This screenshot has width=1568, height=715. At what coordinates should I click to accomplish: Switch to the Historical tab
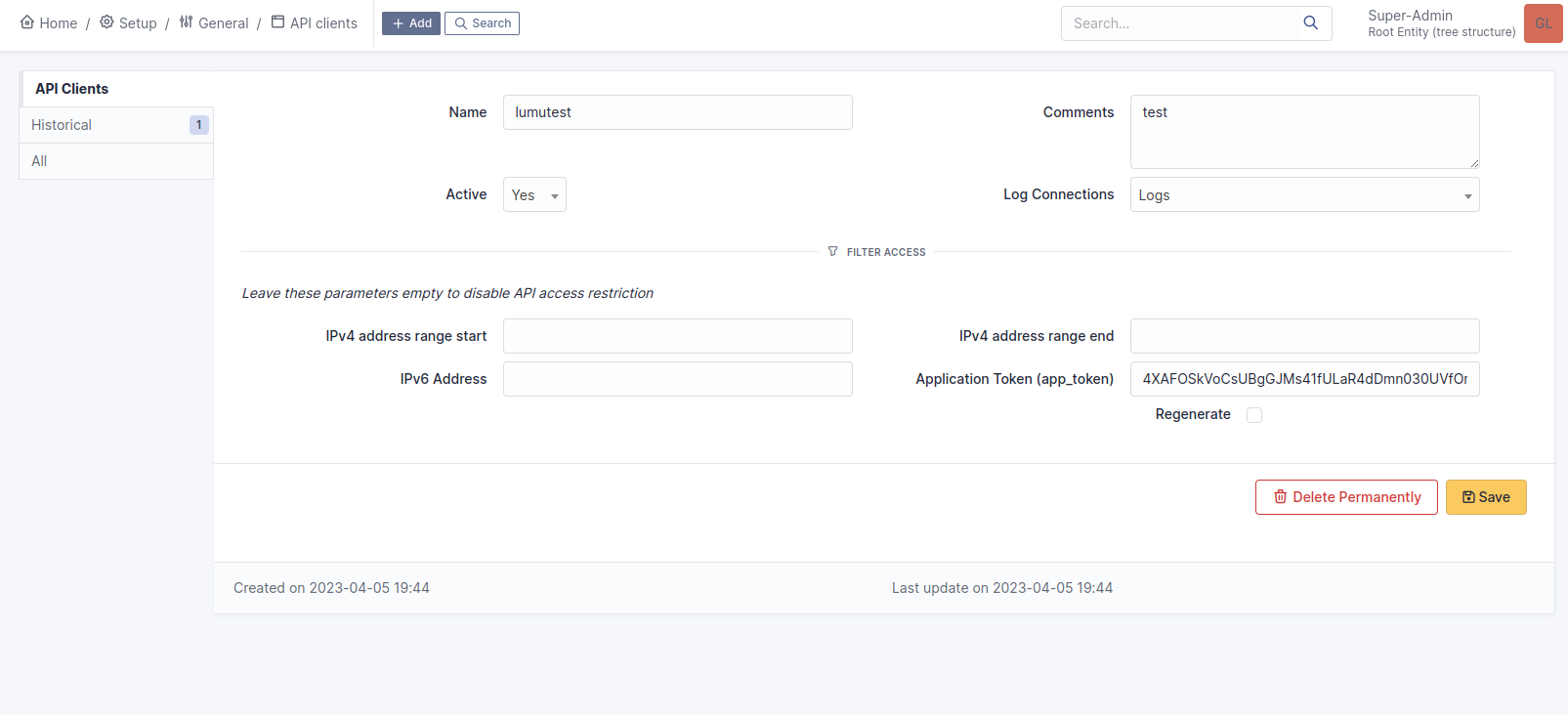pos(62,125)
